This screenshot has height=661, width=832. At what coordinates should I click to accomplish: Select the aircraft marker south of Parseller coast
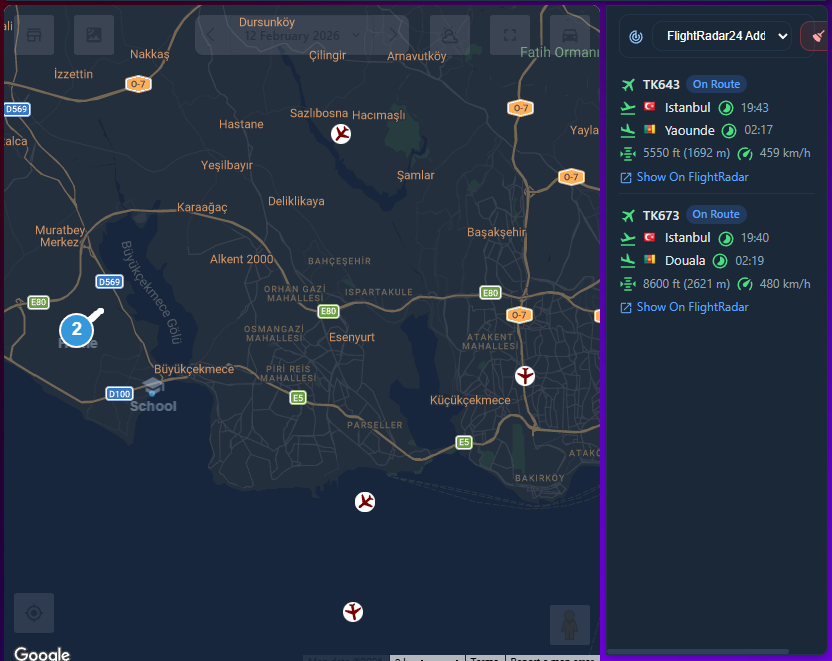pyautogui.click(x=365, y=501)
